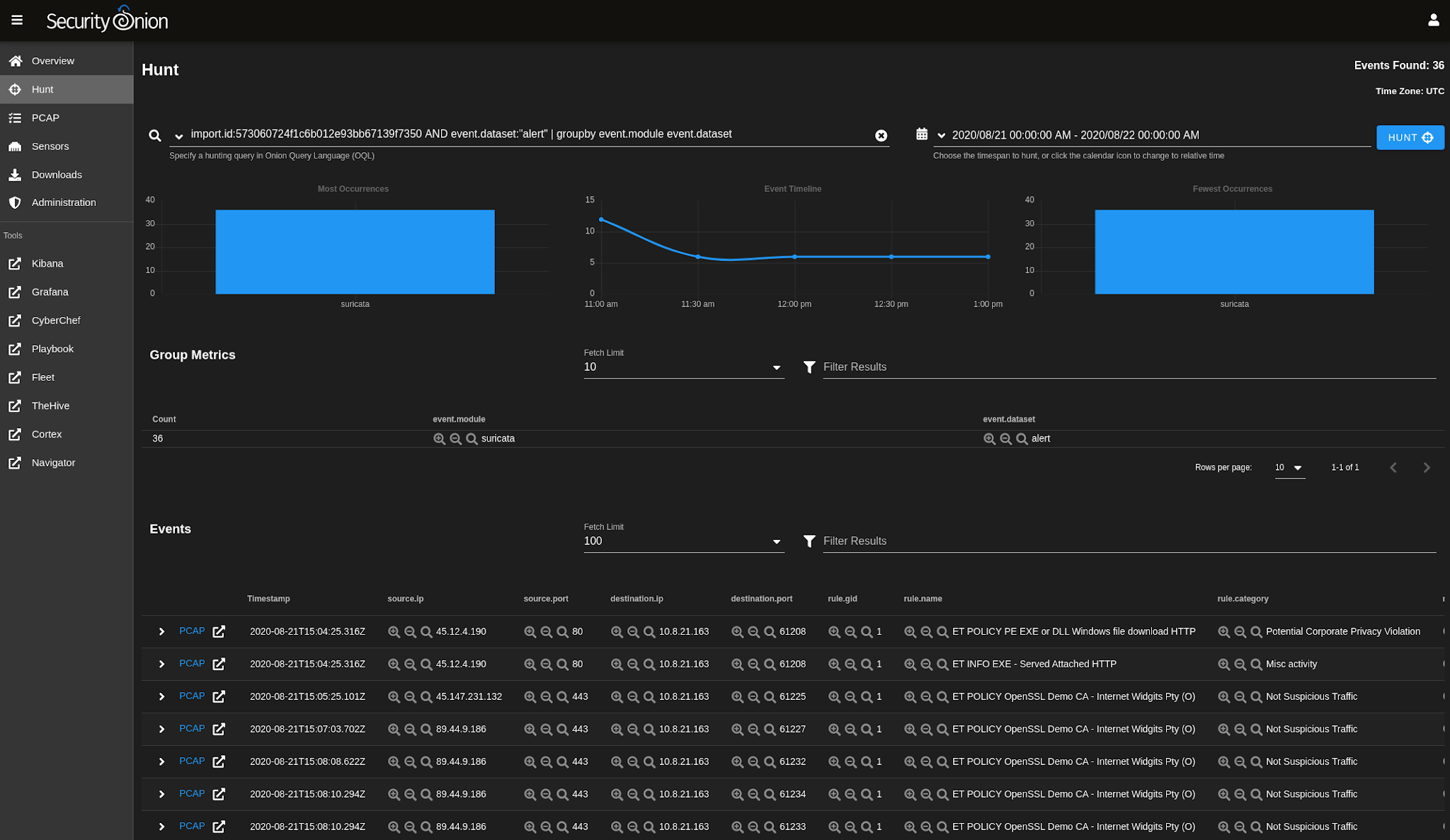Open the Rows per page dropdown
Image resolution: width=1450 pixels, height=840 pixels.
[x=1290, y=467]
